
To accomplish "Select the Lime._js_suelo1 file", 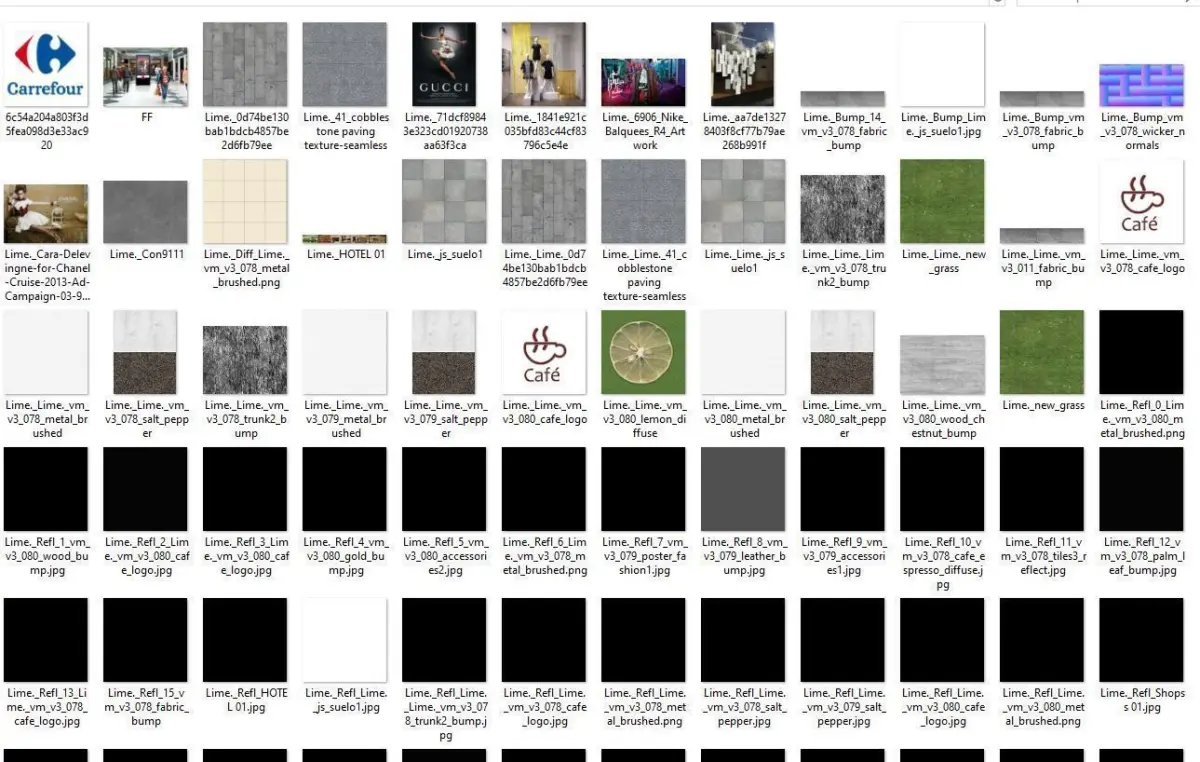I will click(444, 201).
